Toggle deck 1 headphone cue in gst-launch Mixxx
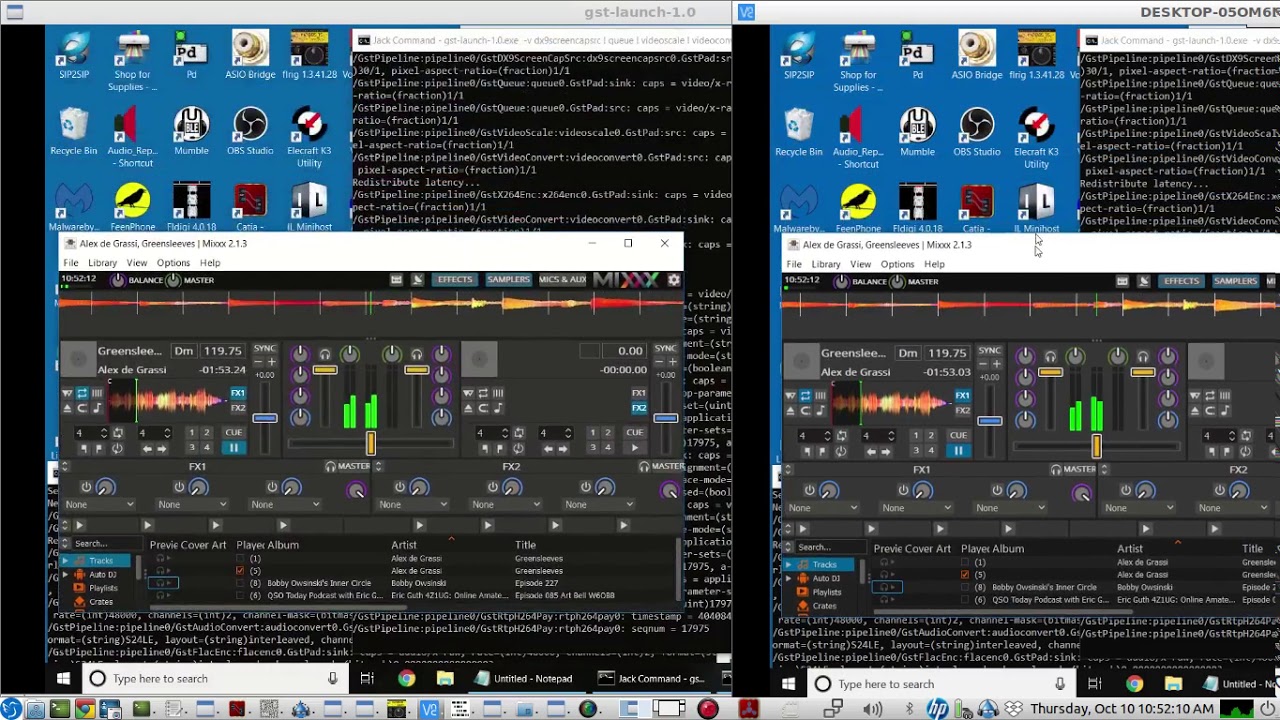 click(x=325, y=354)
